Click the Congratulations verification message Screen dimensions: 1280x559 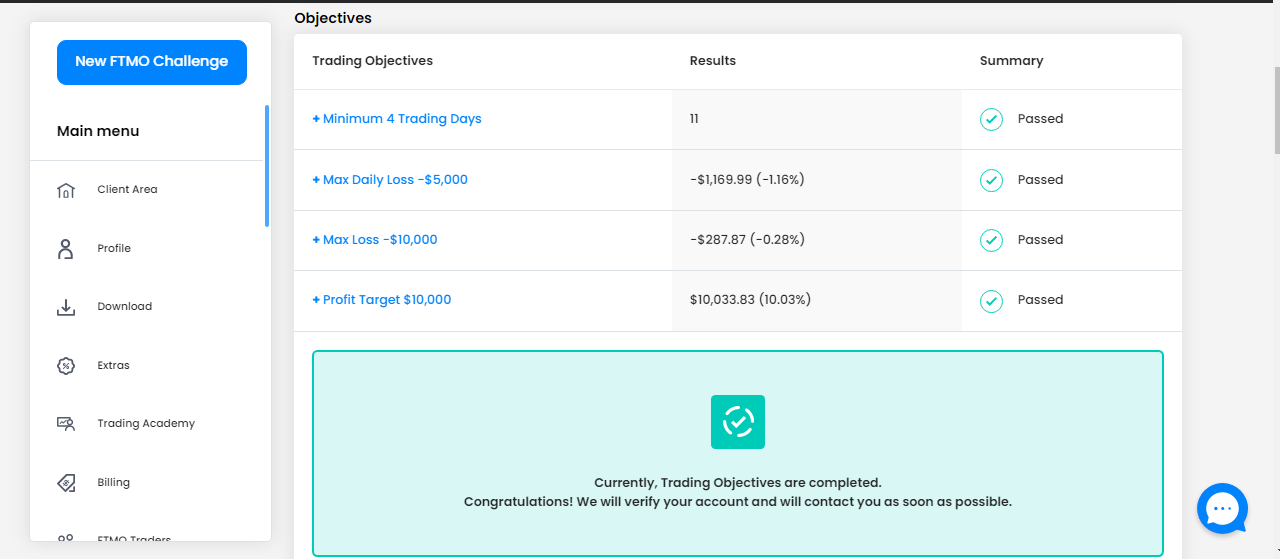point(738,502)
